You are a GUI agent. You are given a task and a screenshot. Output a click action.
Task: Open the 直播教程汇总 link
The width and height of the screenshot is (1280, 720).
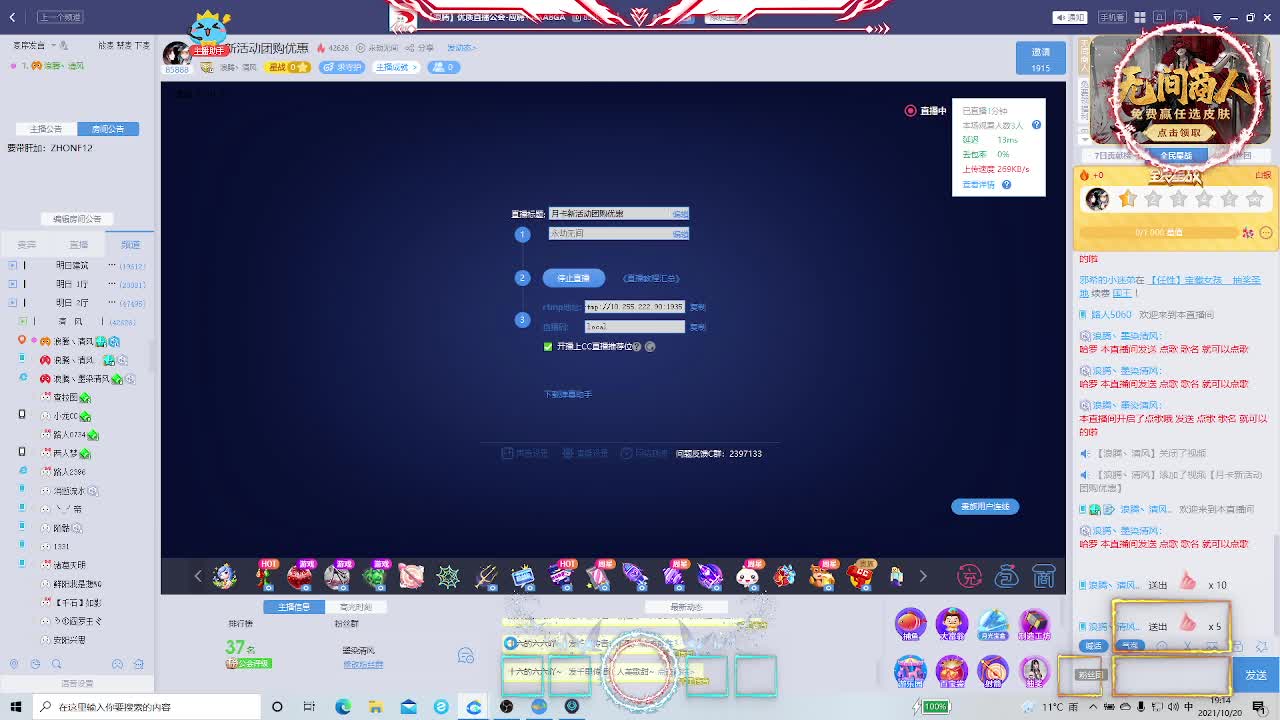651,278
